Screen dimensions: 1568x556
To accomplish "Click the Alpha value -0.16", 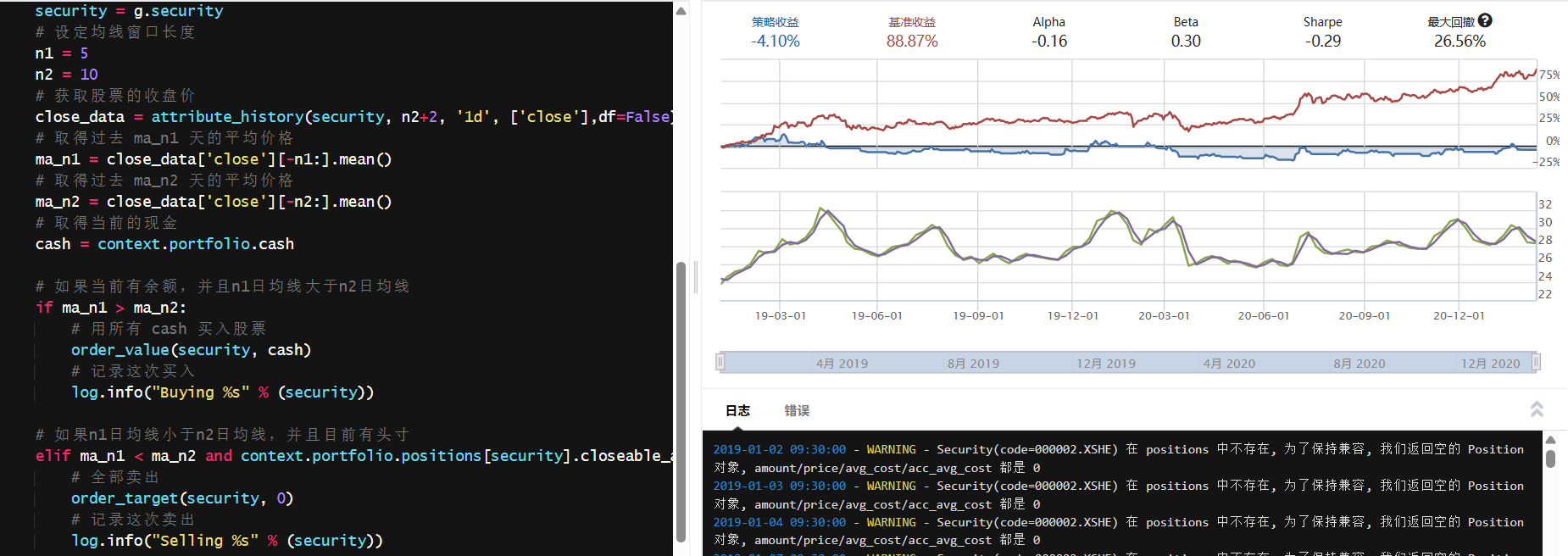I will pos(1049,41).
